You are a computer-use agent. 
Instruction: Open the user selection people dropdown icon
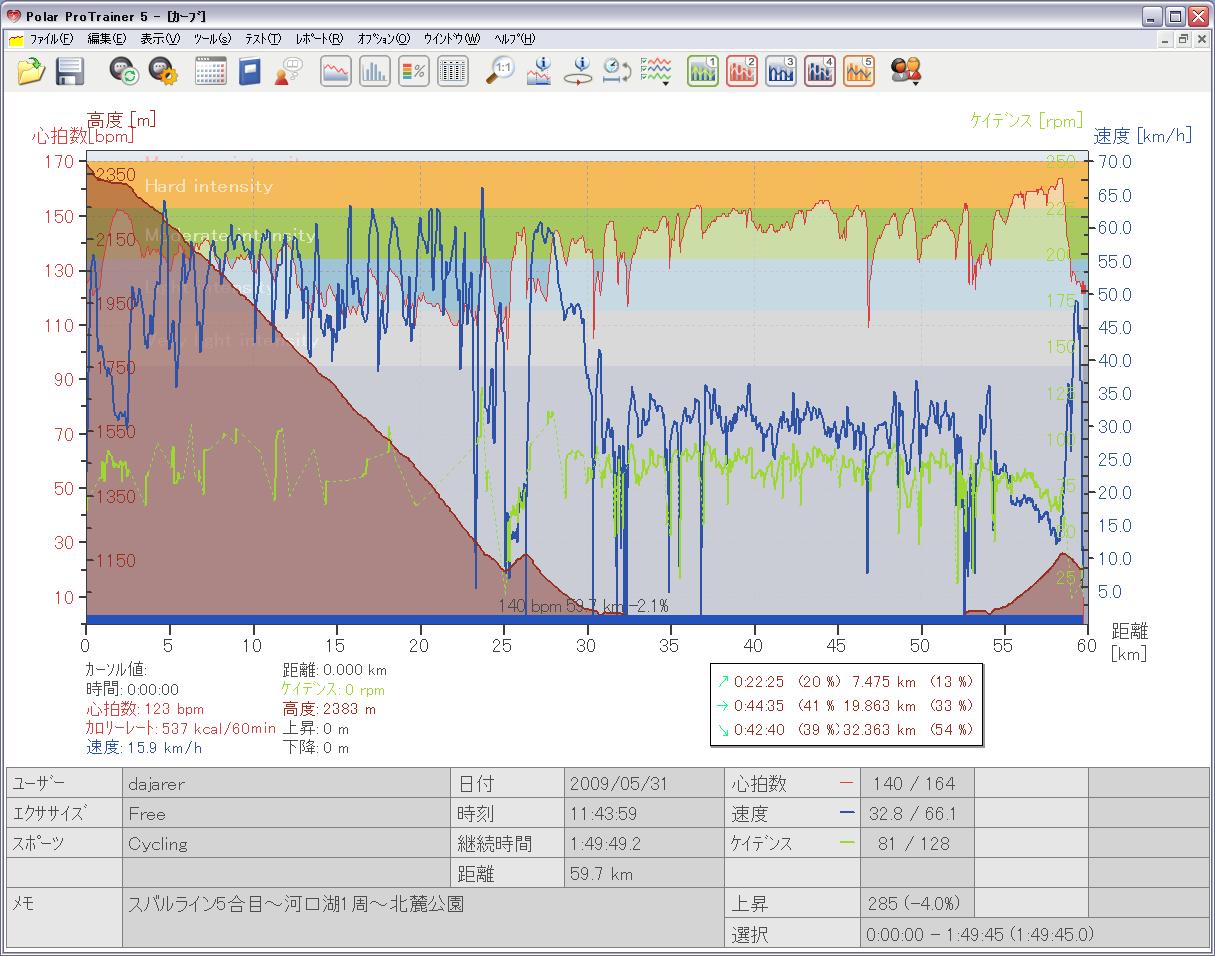(906, 71)
